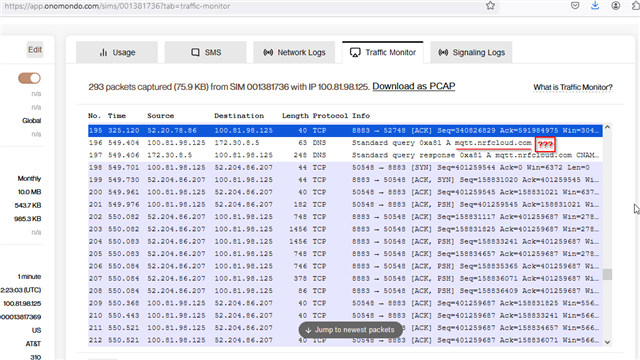The image size is (640, 360).
Task: Select ACK, SYN packet number 199
Action: click(x=345, y=180)
